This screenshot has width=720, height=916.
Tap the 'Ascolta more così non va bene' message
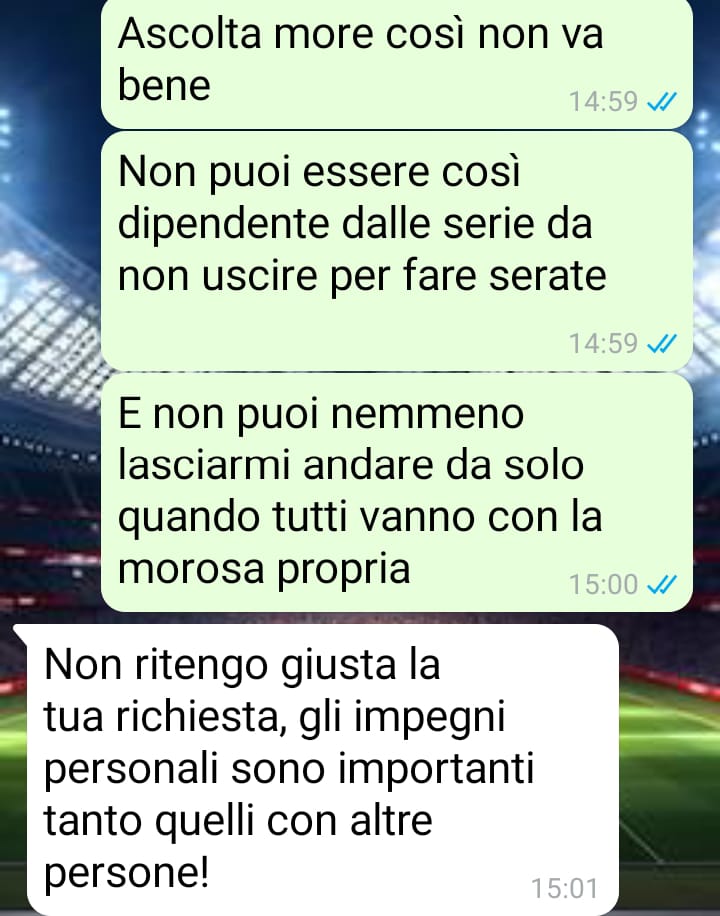397,63
